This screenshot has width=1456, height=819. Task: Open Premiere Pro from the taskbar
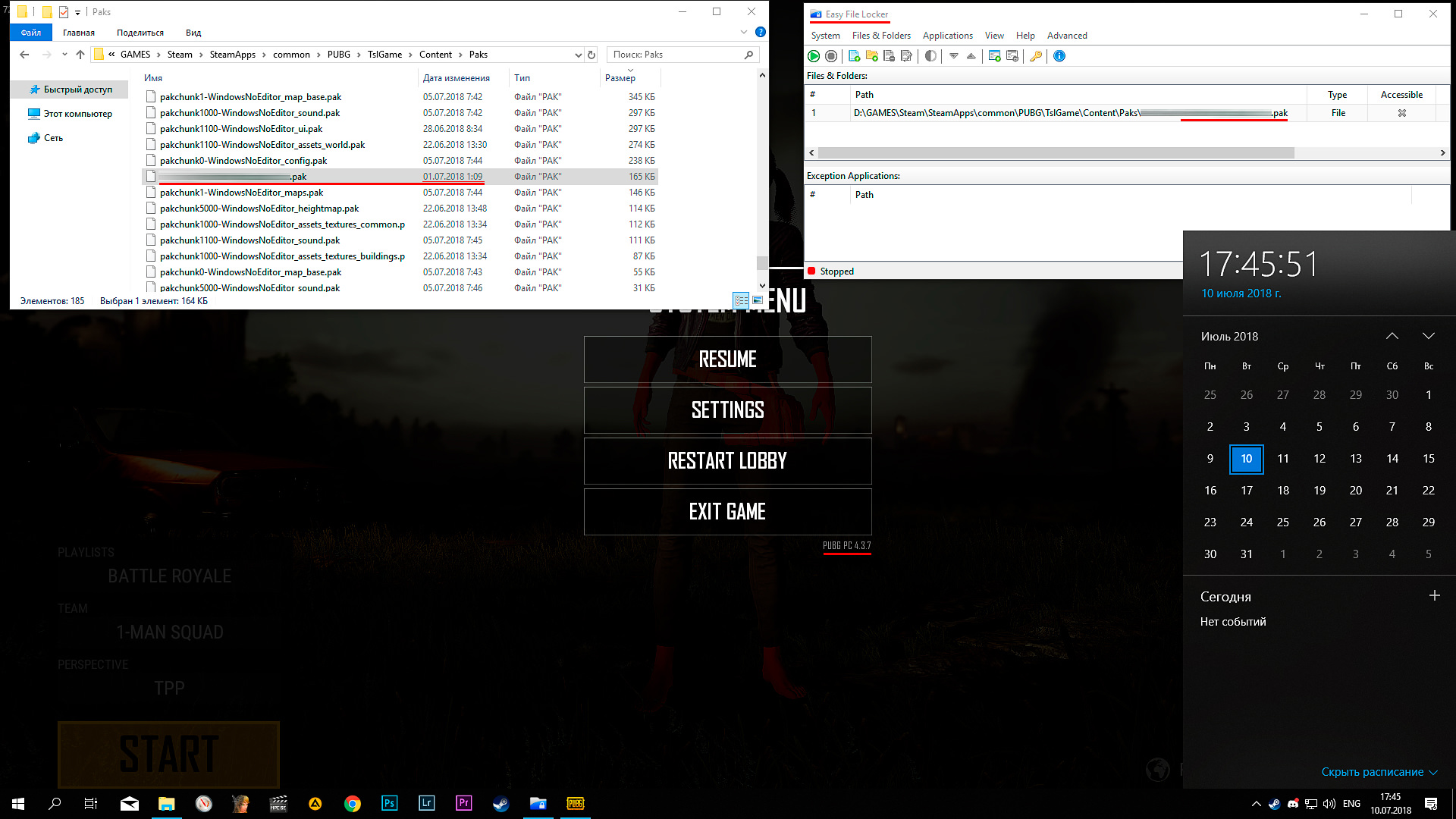click(463, 803)
